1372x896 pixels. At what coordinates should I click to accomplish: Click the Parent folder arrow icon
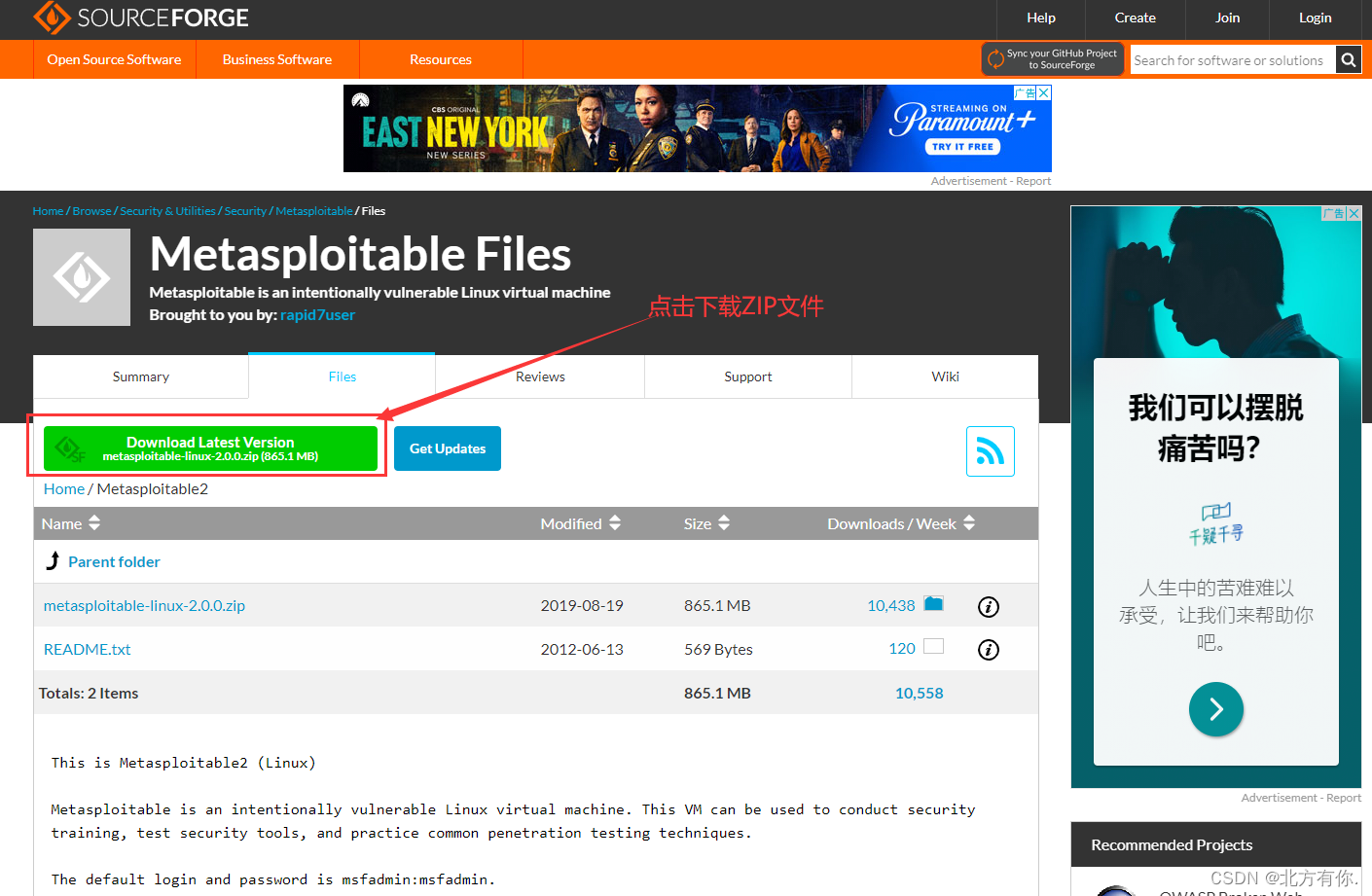pyautogui.click(x=53, y=561)
